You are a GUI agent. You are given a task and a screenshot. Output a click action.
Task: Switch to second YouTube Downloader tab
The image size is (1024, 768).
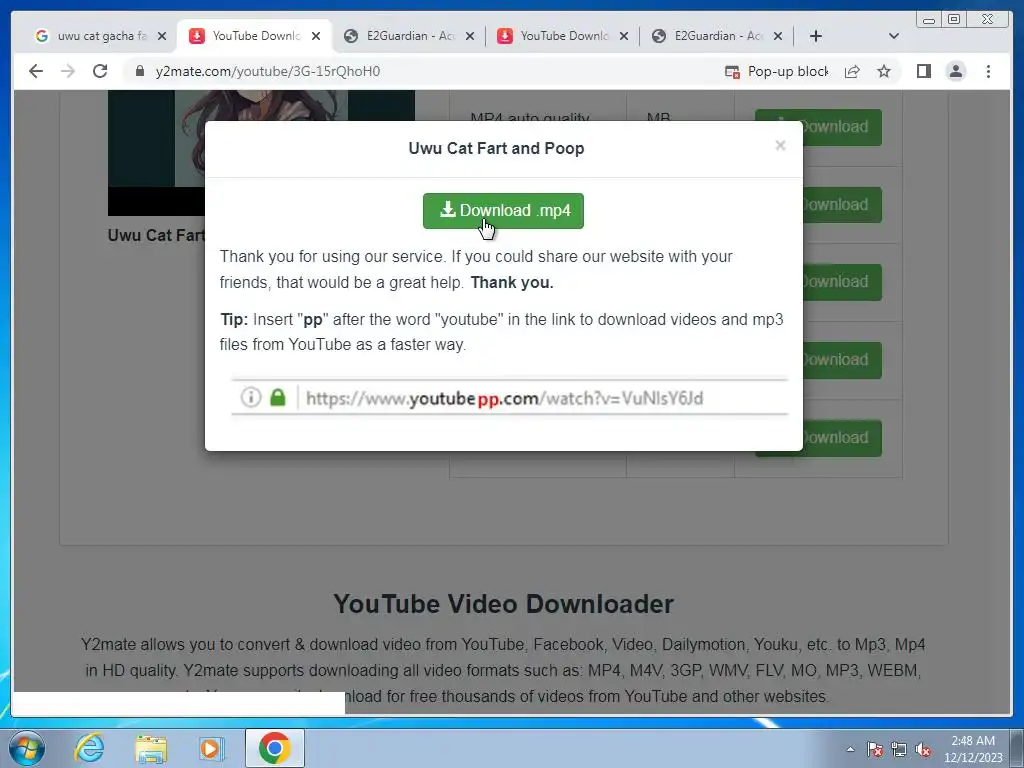point(564,36)
